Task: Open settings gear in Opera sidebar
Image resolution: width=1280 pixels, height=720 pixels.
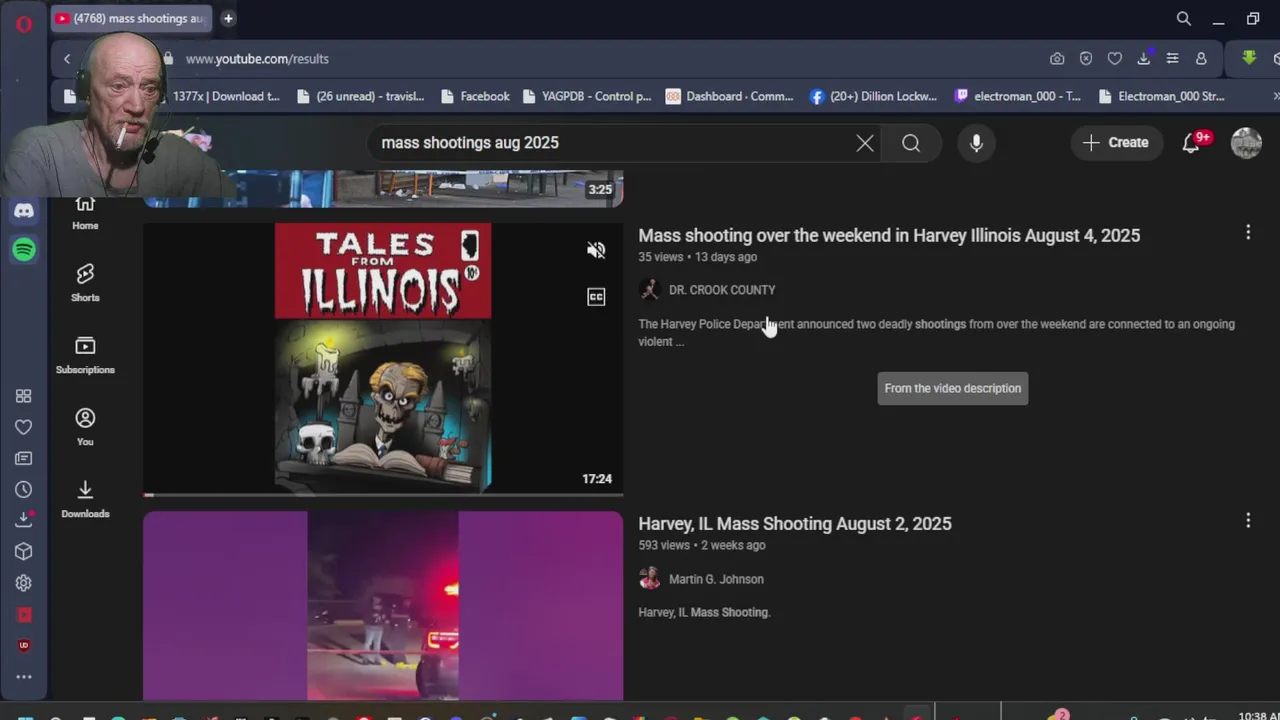Action: click(x=24, y=583)
